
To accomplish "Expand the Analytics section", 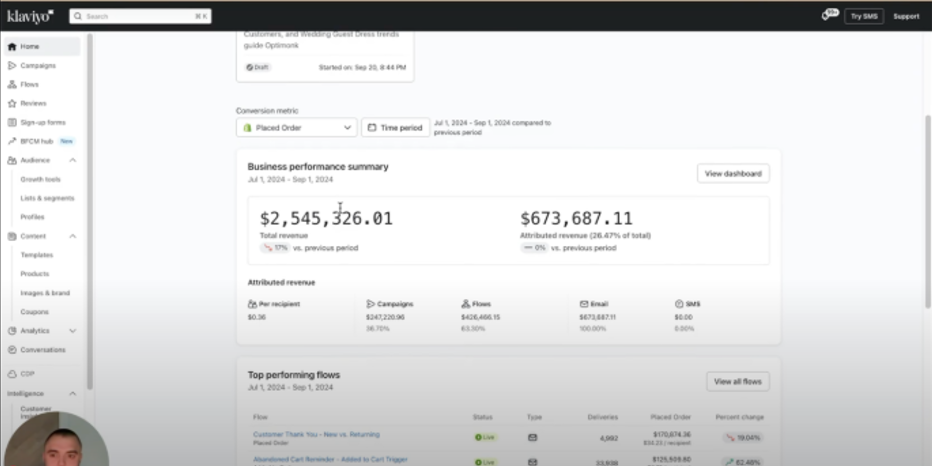I will pos(73,330).
